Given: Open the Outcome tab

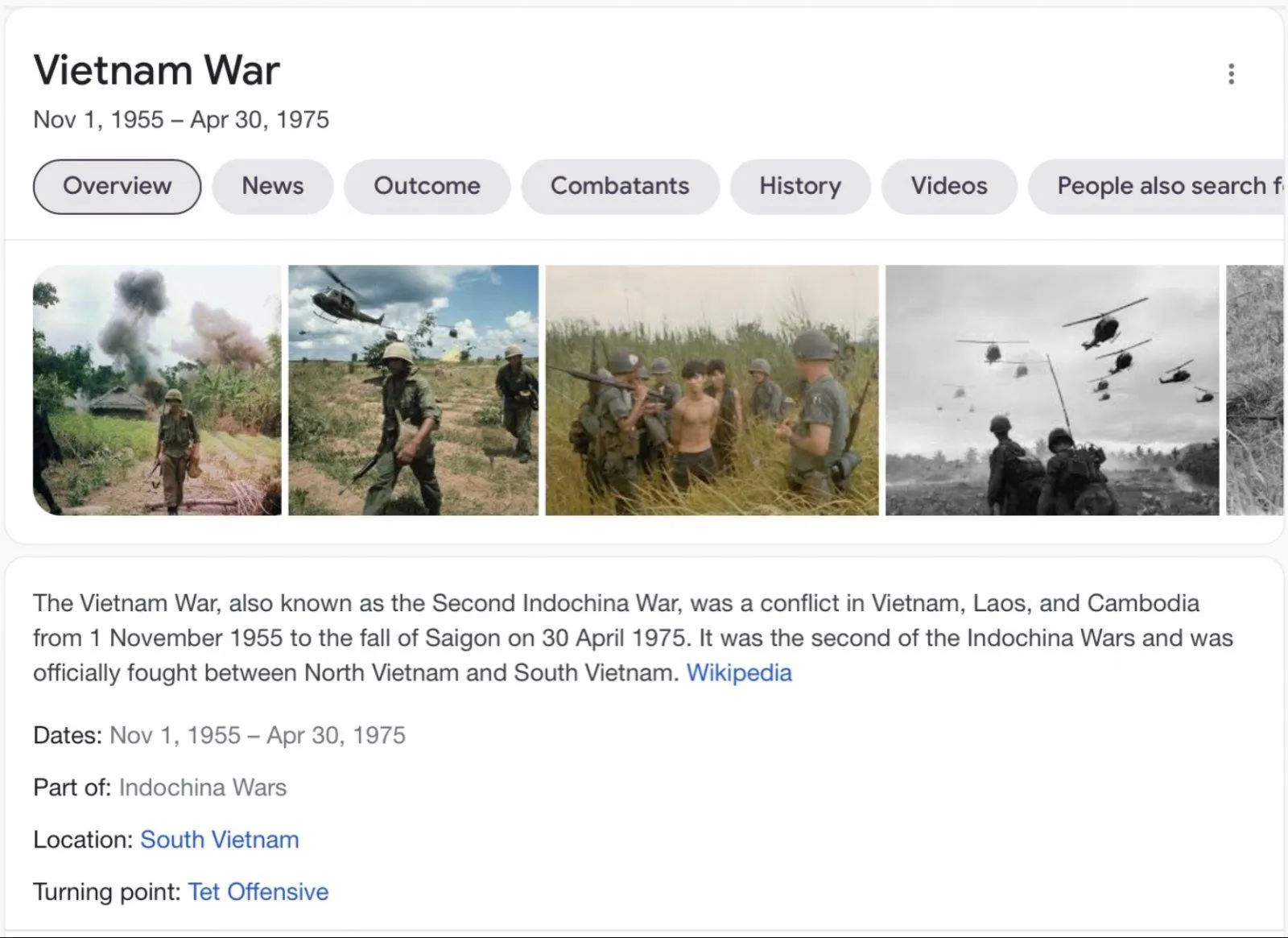Looking at the screenshot, I should pyautogui.click(x=427, y=186).
